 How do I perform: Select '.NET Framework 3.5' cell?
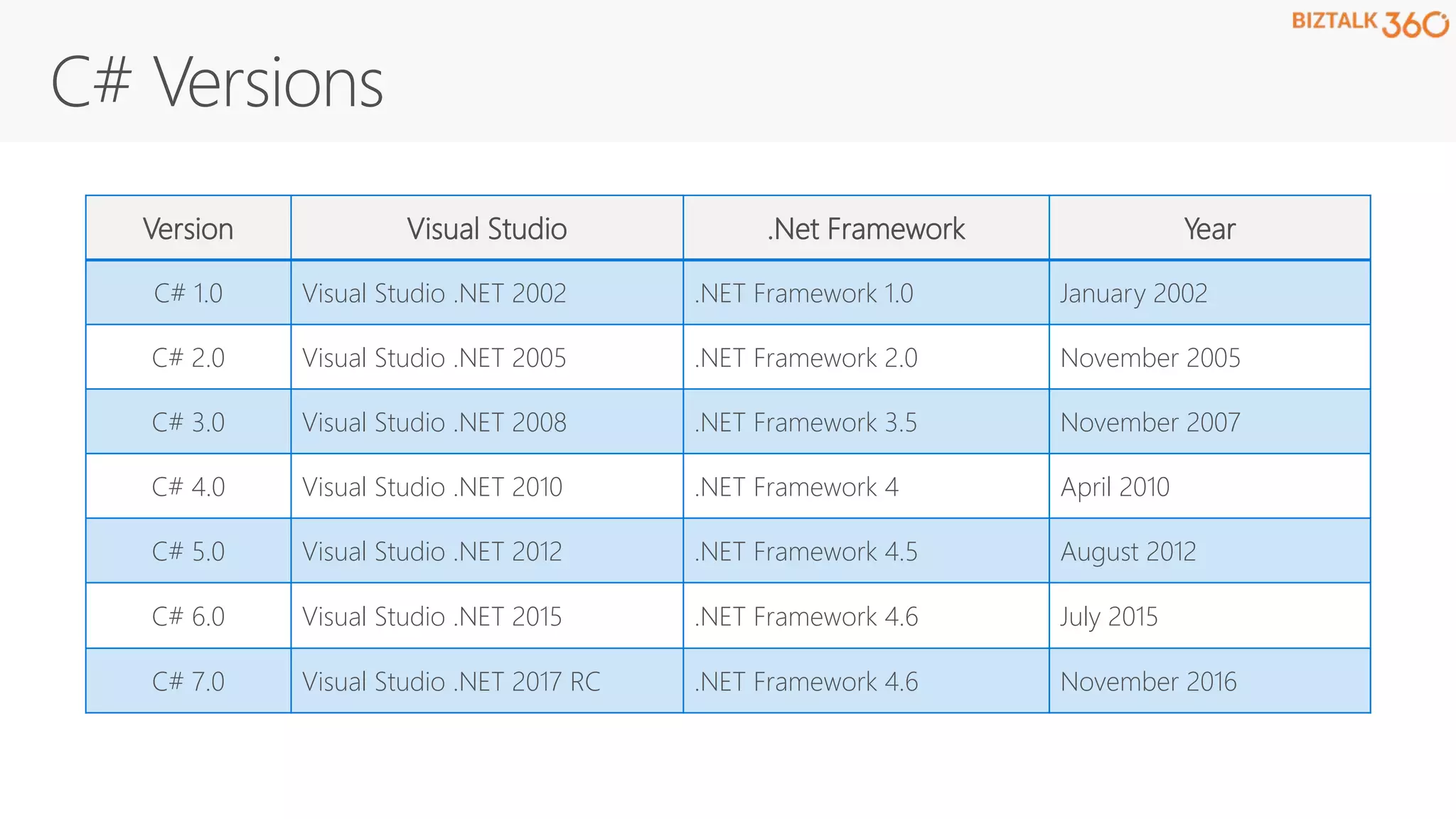[866, 422]
